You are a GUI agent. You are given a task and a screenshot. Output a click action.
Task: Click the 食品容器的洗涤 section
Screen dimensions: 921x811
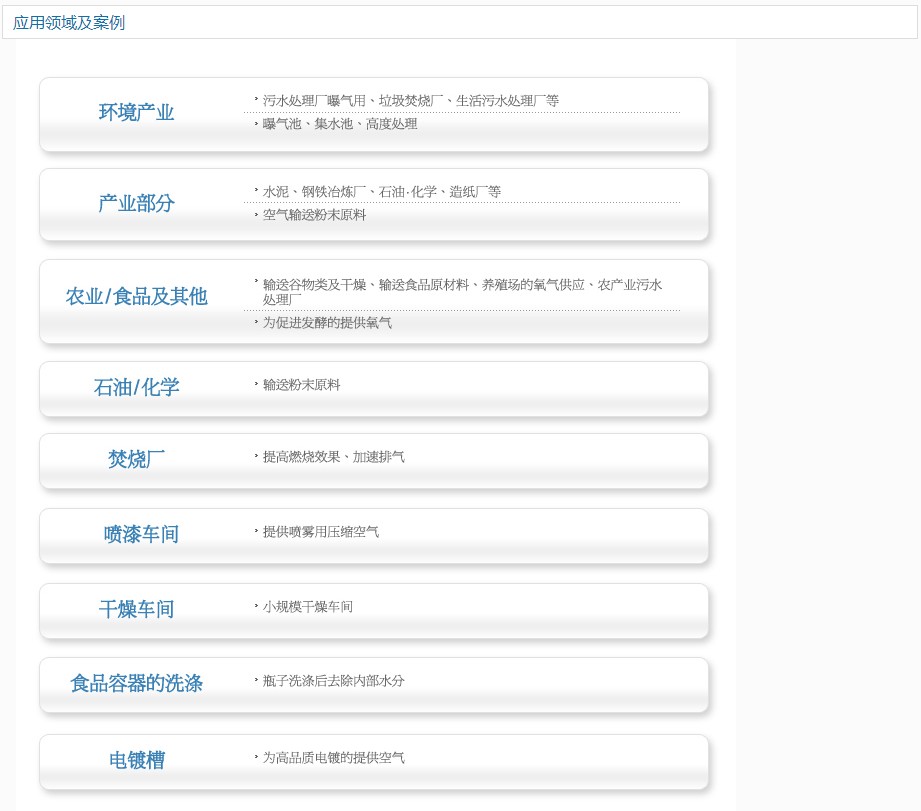[136, 683]
